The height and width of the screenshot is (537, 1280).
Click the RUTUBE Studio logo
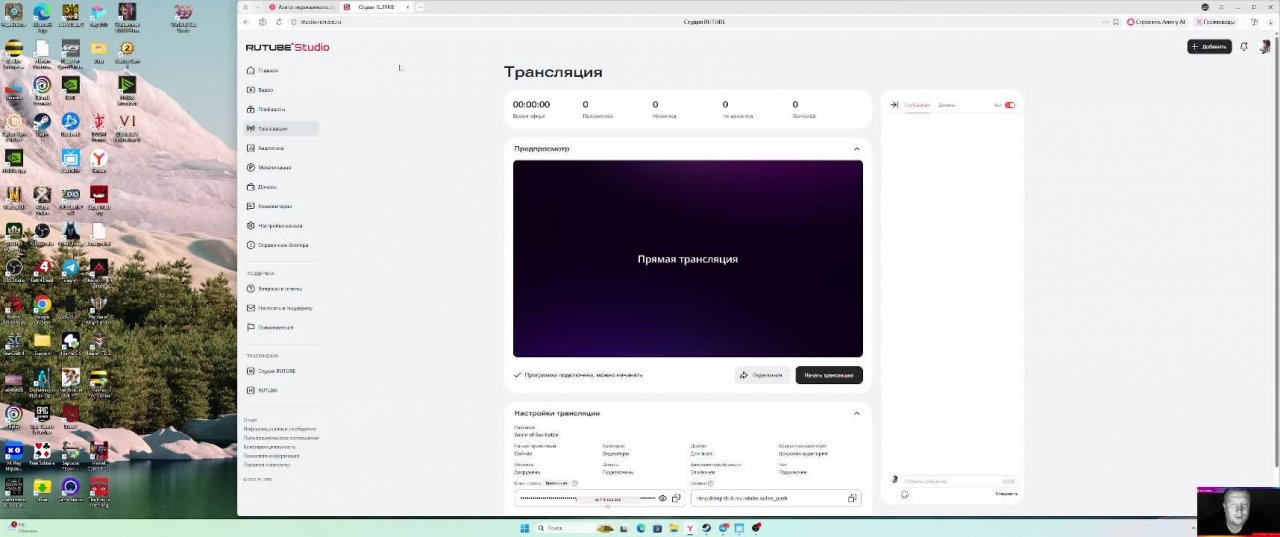point(287,47)
